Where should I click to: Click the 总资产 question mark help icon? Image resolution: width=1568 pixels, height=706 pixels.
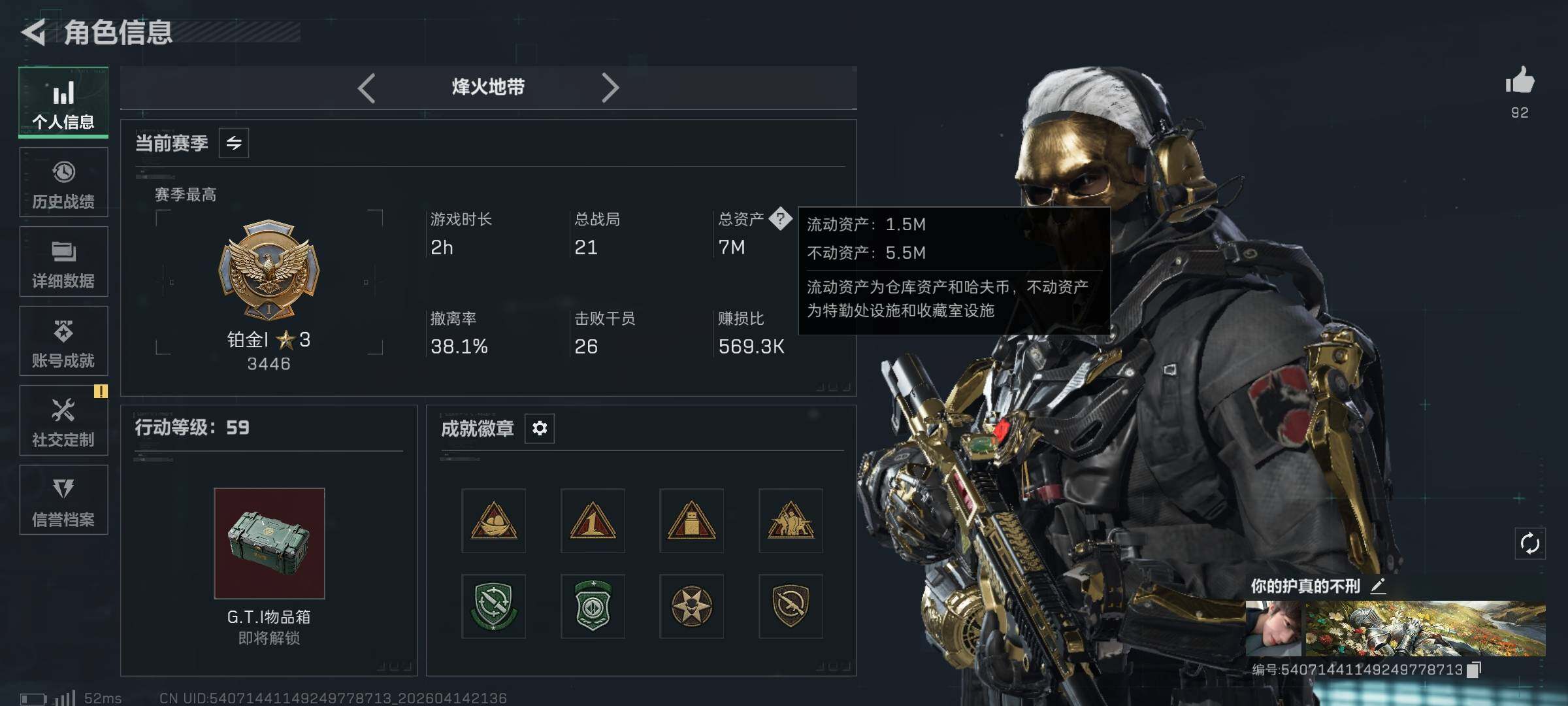tap(780, 218)
